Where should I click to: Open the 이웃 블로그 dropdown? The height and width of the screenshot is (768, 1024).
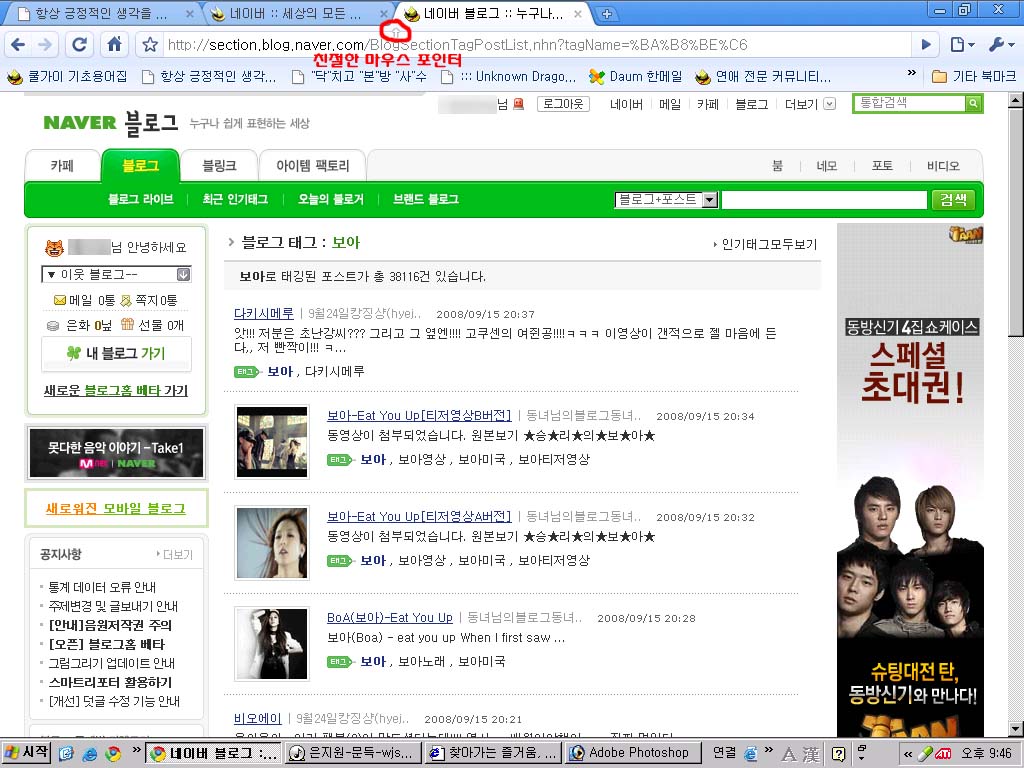point(116,274)
